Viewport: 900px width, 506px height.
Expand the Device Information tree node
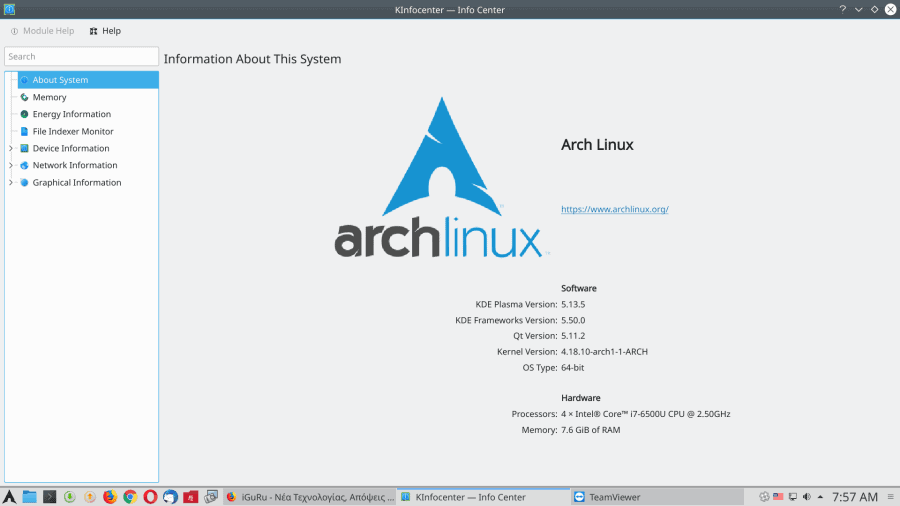10,148
